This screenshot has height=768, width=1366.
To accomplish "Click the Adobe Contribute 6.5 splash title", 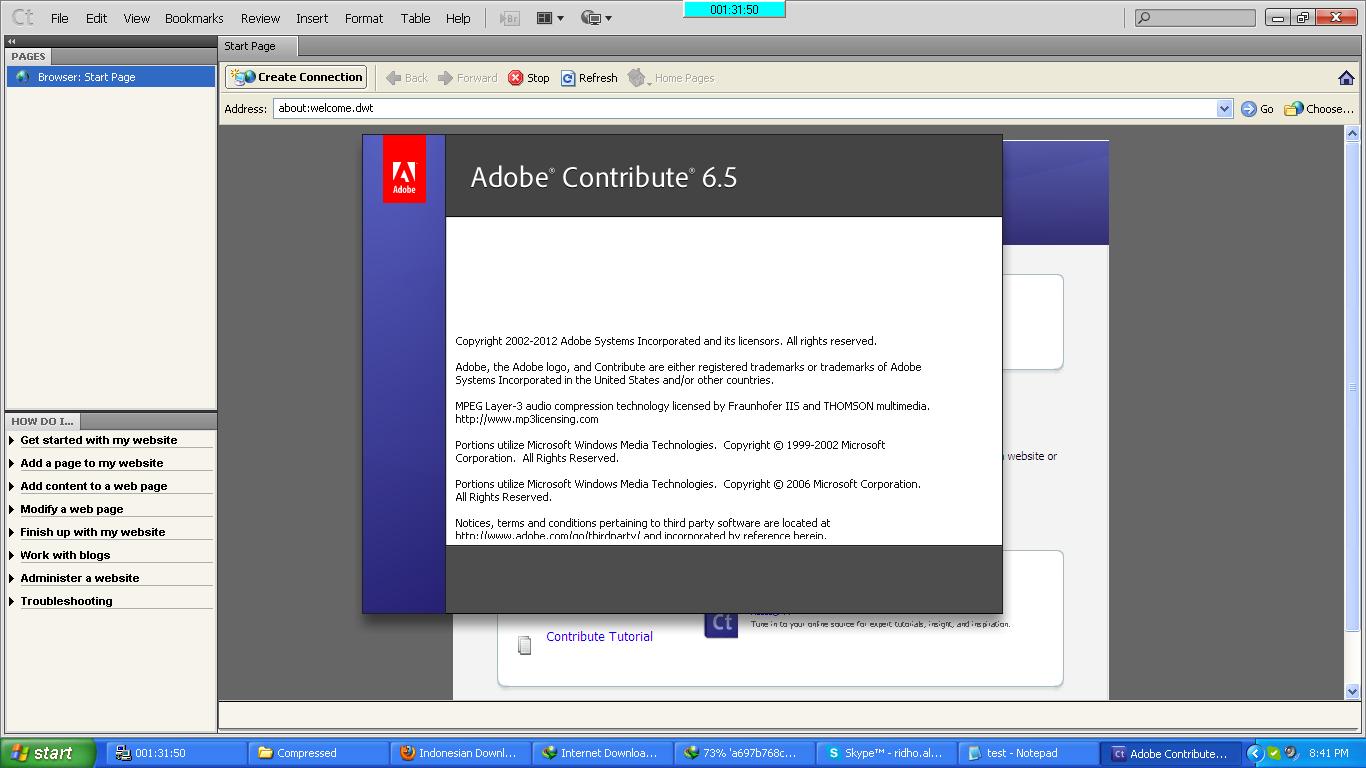I will pyautogui.click(x=604, y=177).
